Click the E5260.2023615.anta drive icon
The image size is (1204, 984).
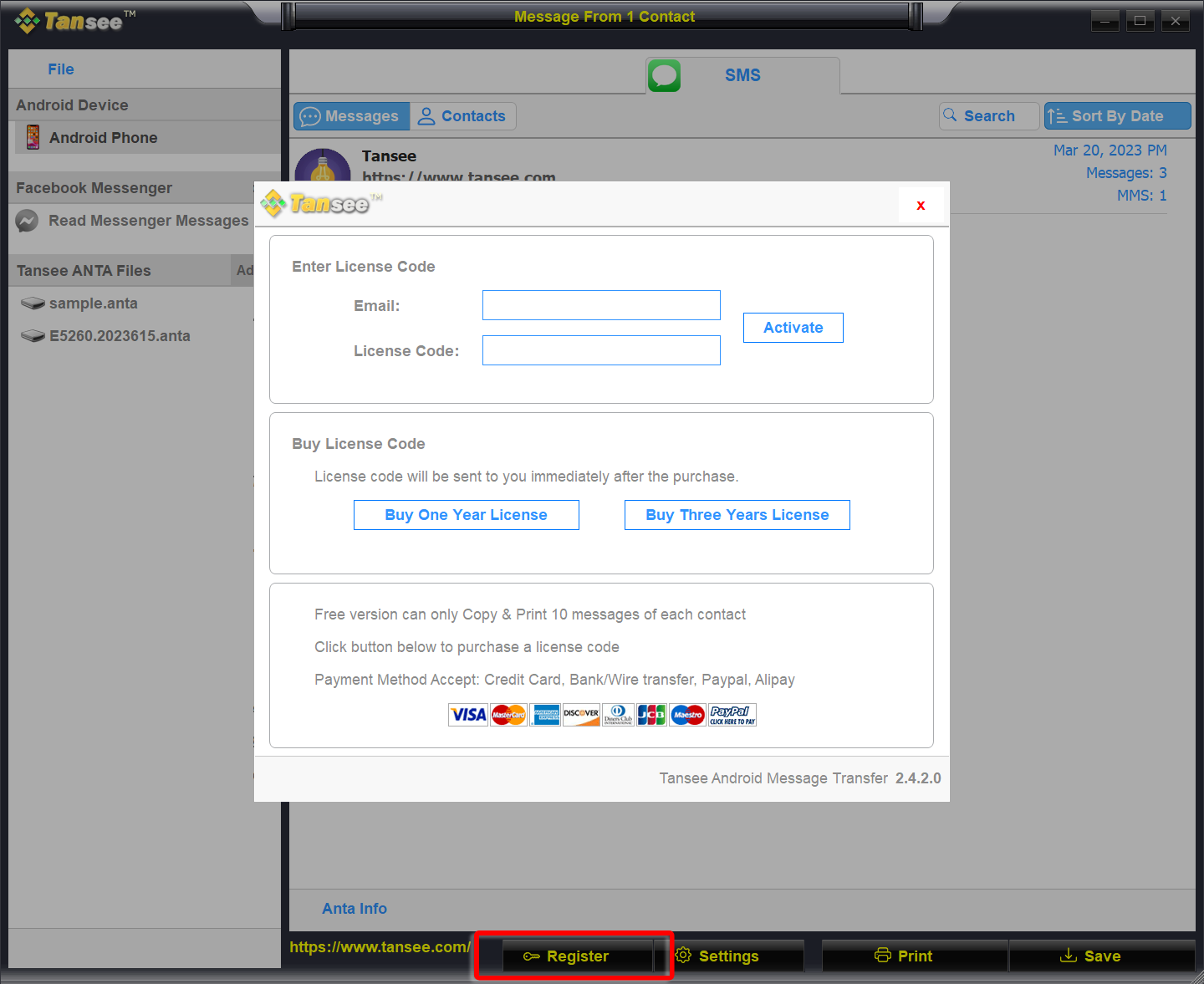tap(33, 336)
